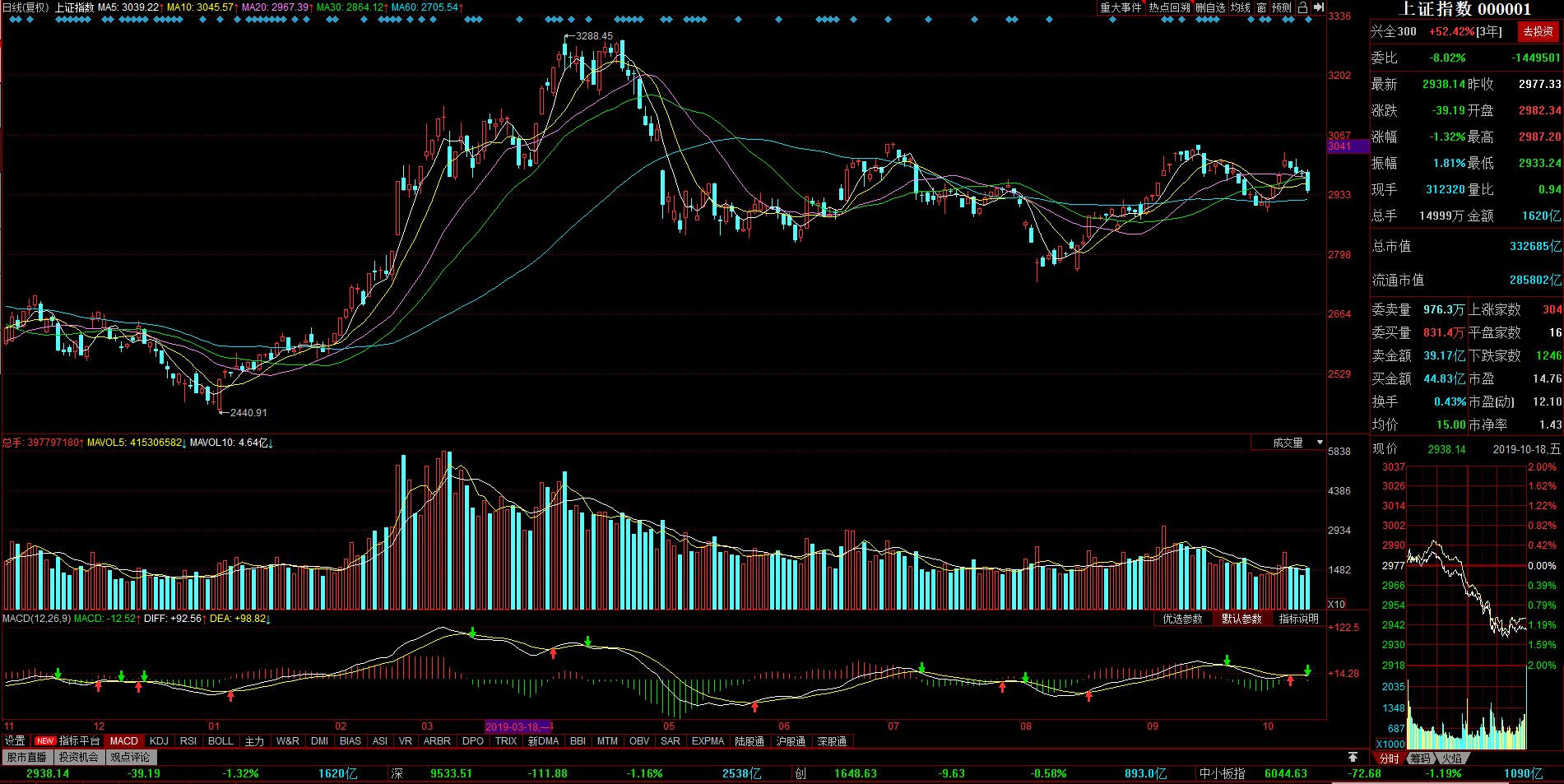Image resolution: width=1564 pixels, height=784 pixels.
Task: Click the MACD(12,26,9) parameter label
Action: coord(36,618)
